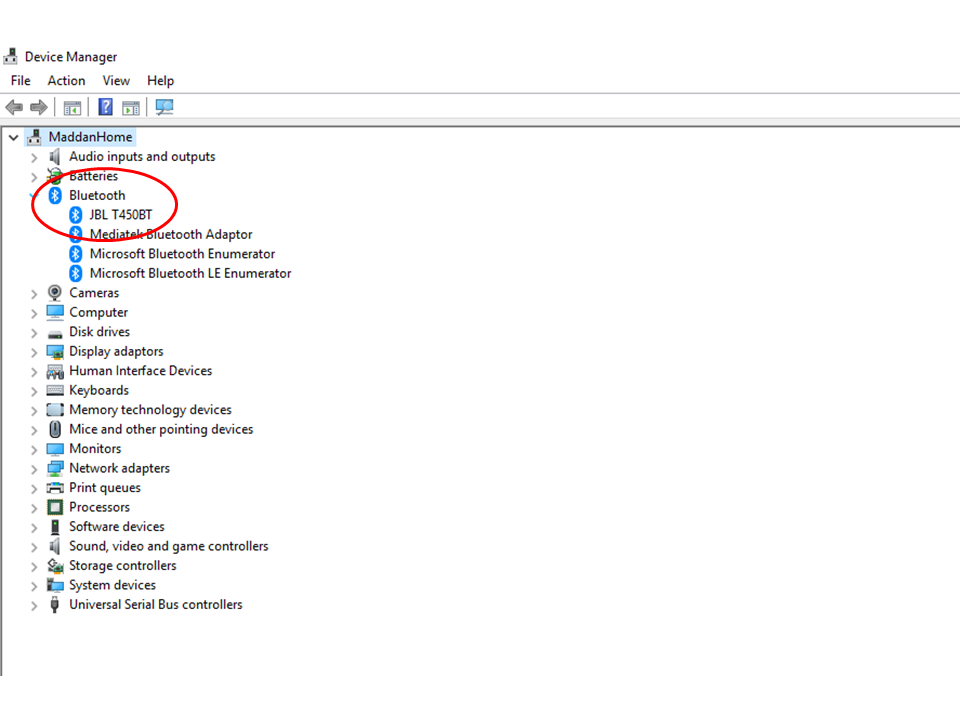Click the Bluetooth category icon
The height and width of the screenshot is (720, 960).
(x=55, y=196)
